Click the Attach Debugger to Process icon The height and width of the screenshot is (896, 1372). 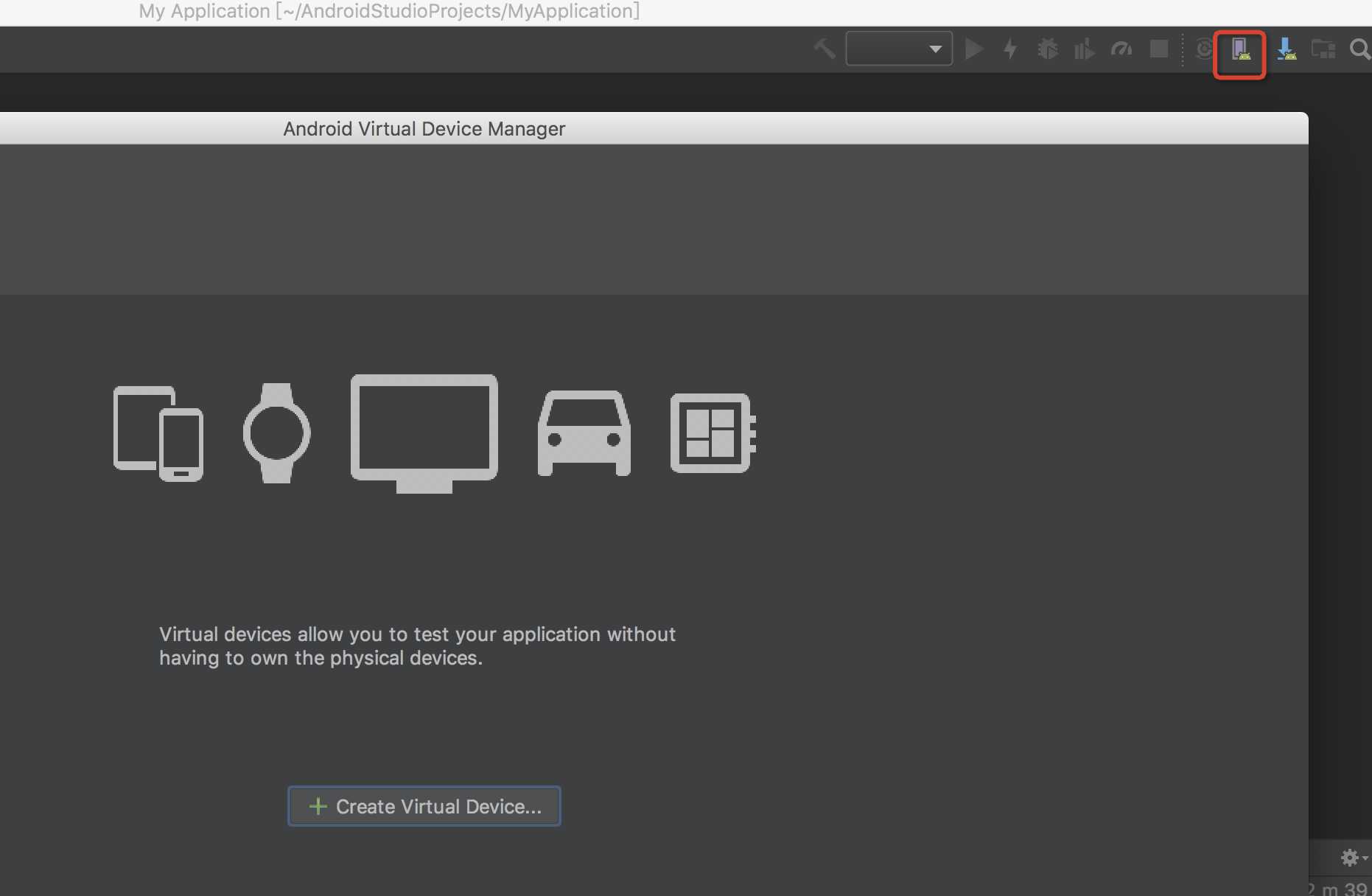(x=1204, y=49)
